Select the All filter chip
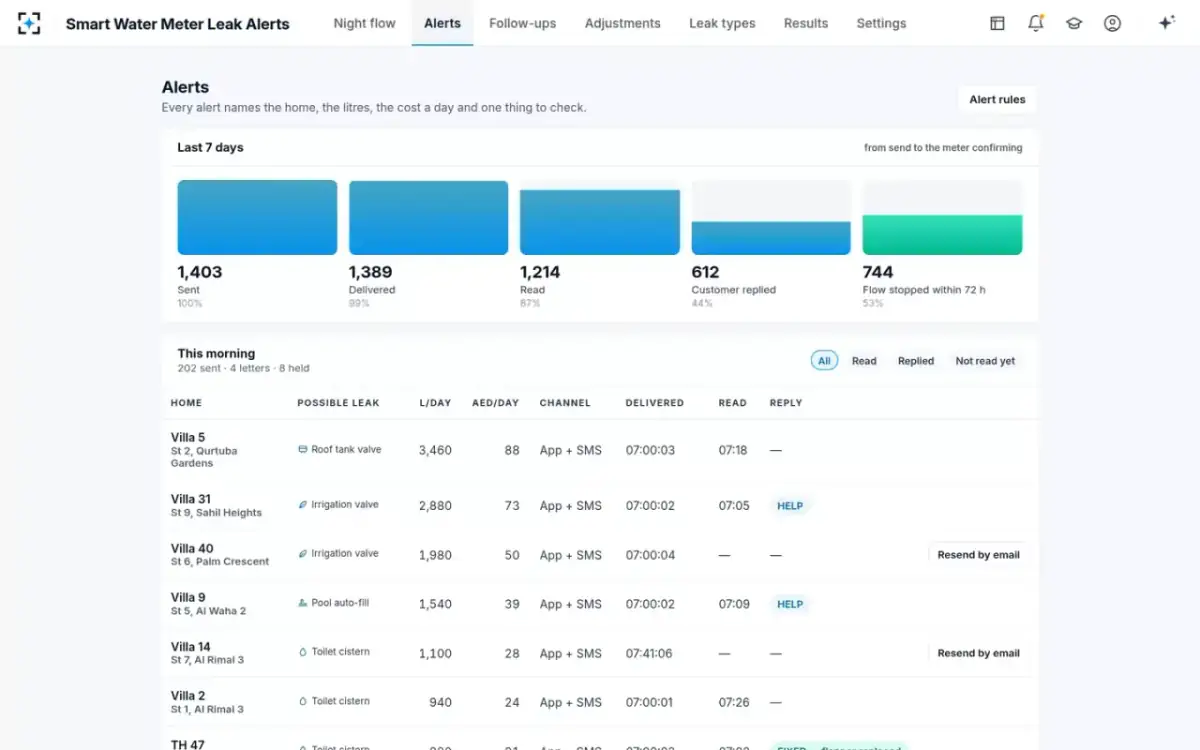Viewport: 1200px width, 750px height. [x=824, y=361]
